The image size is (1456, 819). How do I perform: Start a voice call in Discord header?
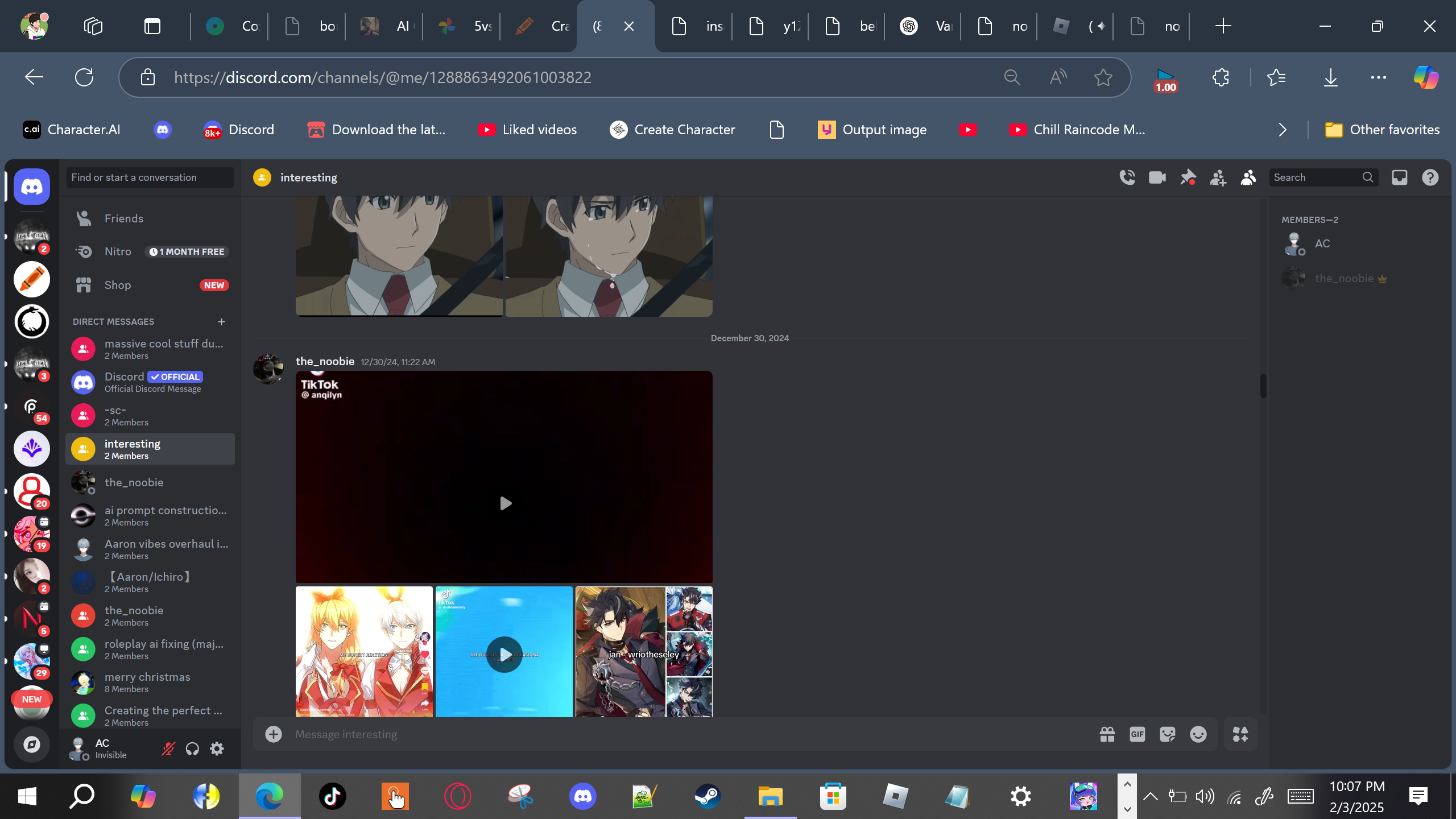[x=1127, y=177]
